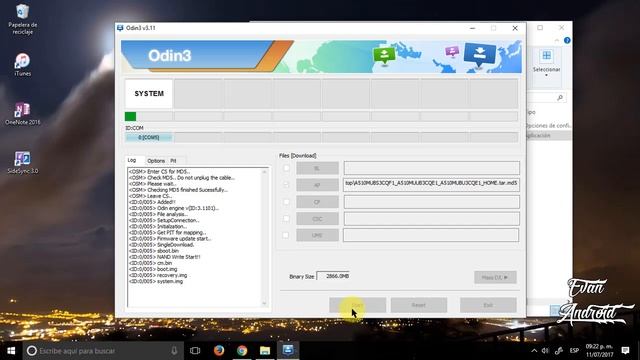Screen dimensions: 640x360
Task: Show hidden system tray icons
Action: pos(534,351)
